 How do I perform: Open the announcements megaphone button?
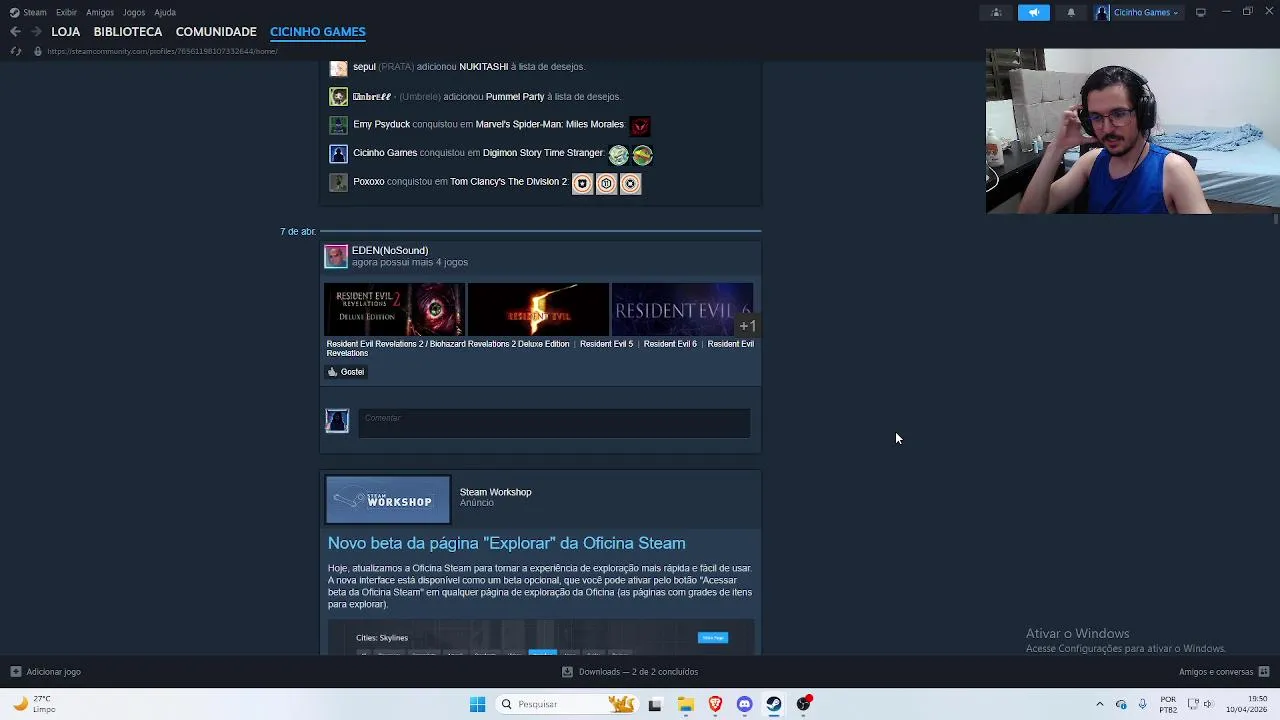tap(1034, 12)
